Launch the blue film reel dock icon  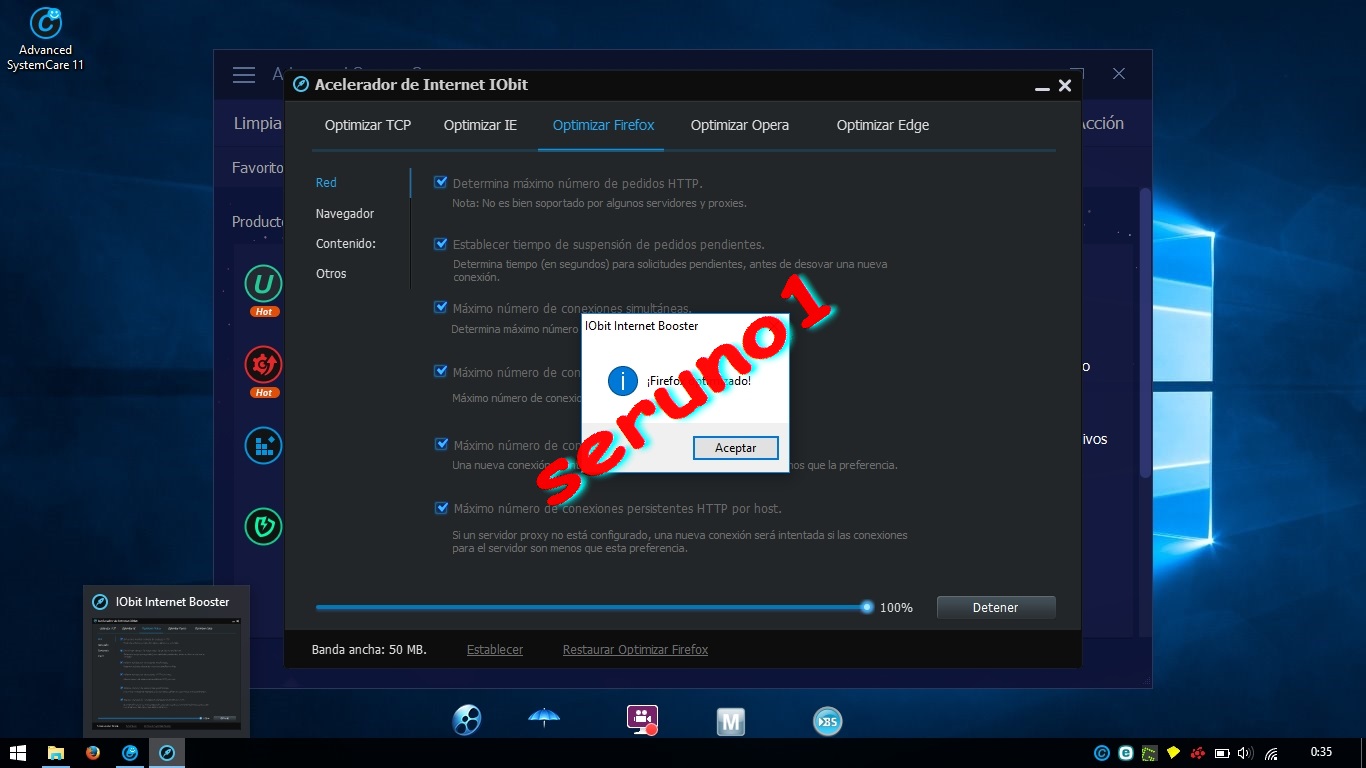click(467, 720)
